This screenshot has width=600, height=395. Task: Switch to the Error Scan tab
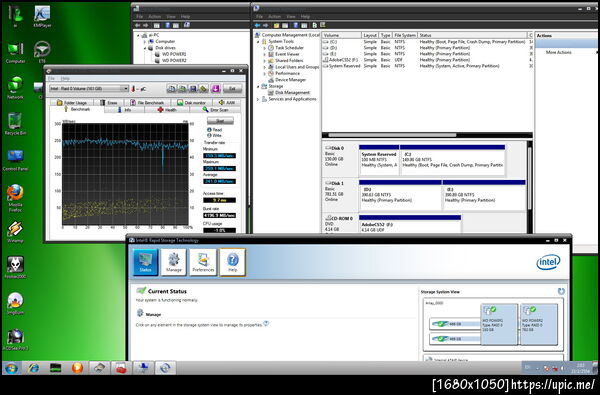point(215,110)
